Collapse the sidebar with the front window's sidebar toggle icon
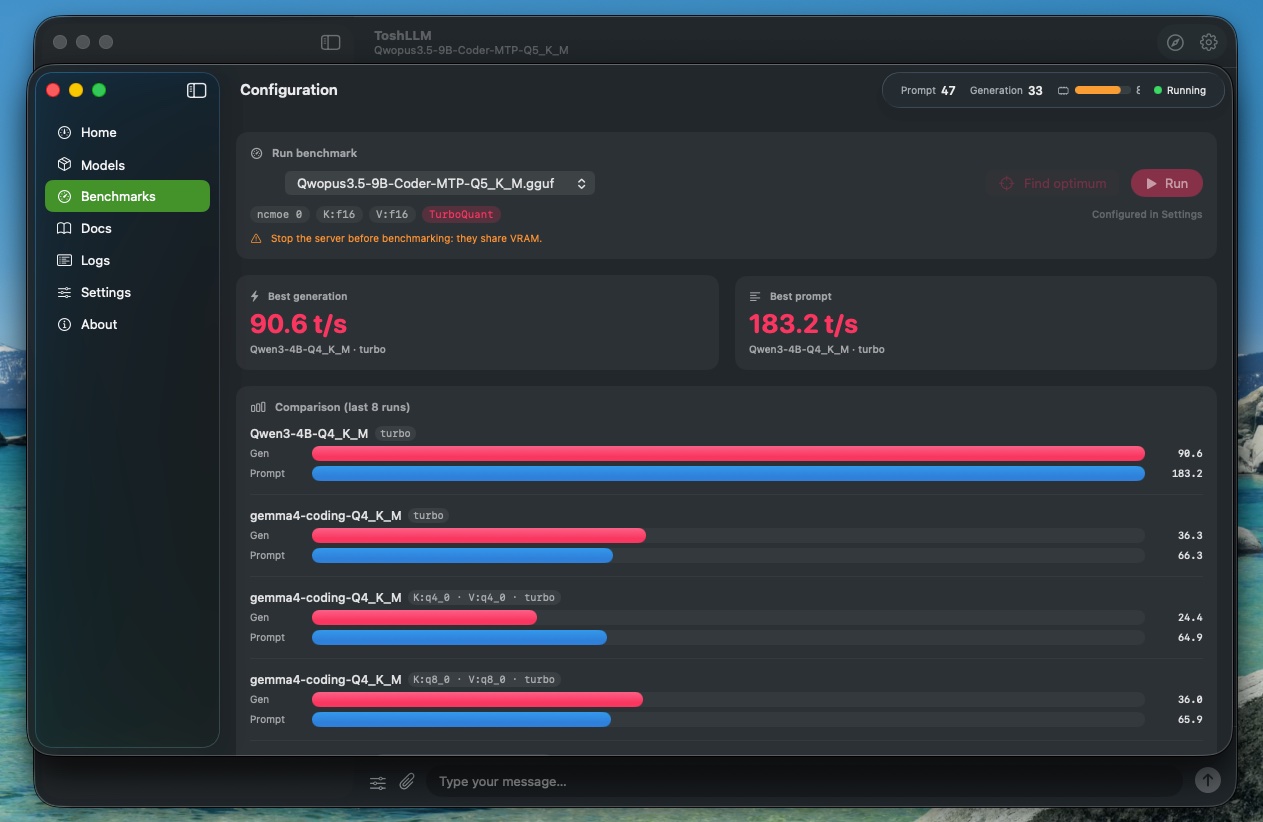Viewport: 1263px width, 822px height. click(x=197, y=90)
